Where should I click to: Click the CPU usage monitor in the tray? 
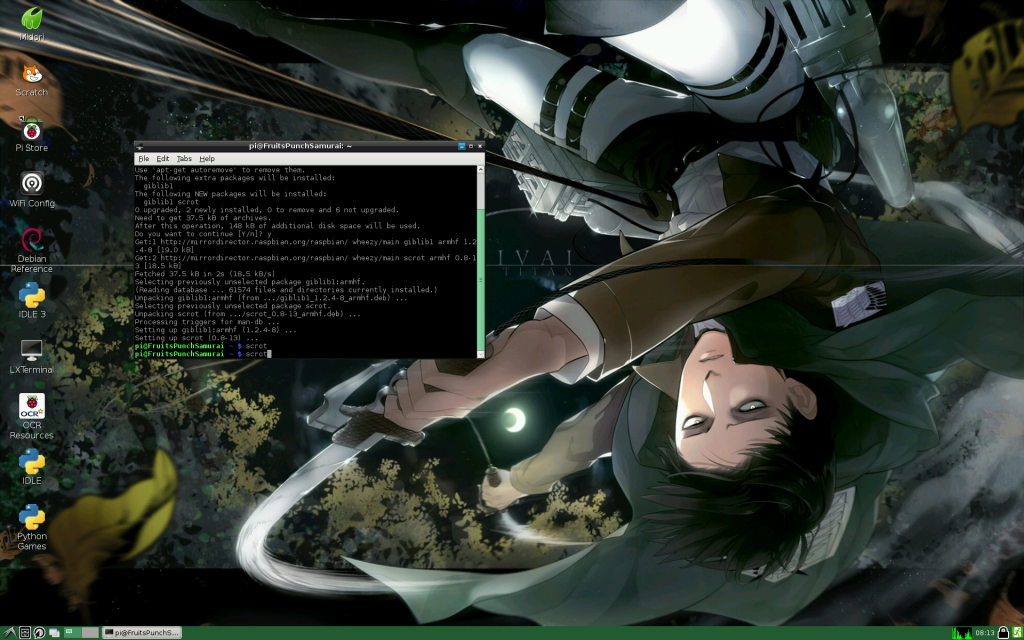962,633
